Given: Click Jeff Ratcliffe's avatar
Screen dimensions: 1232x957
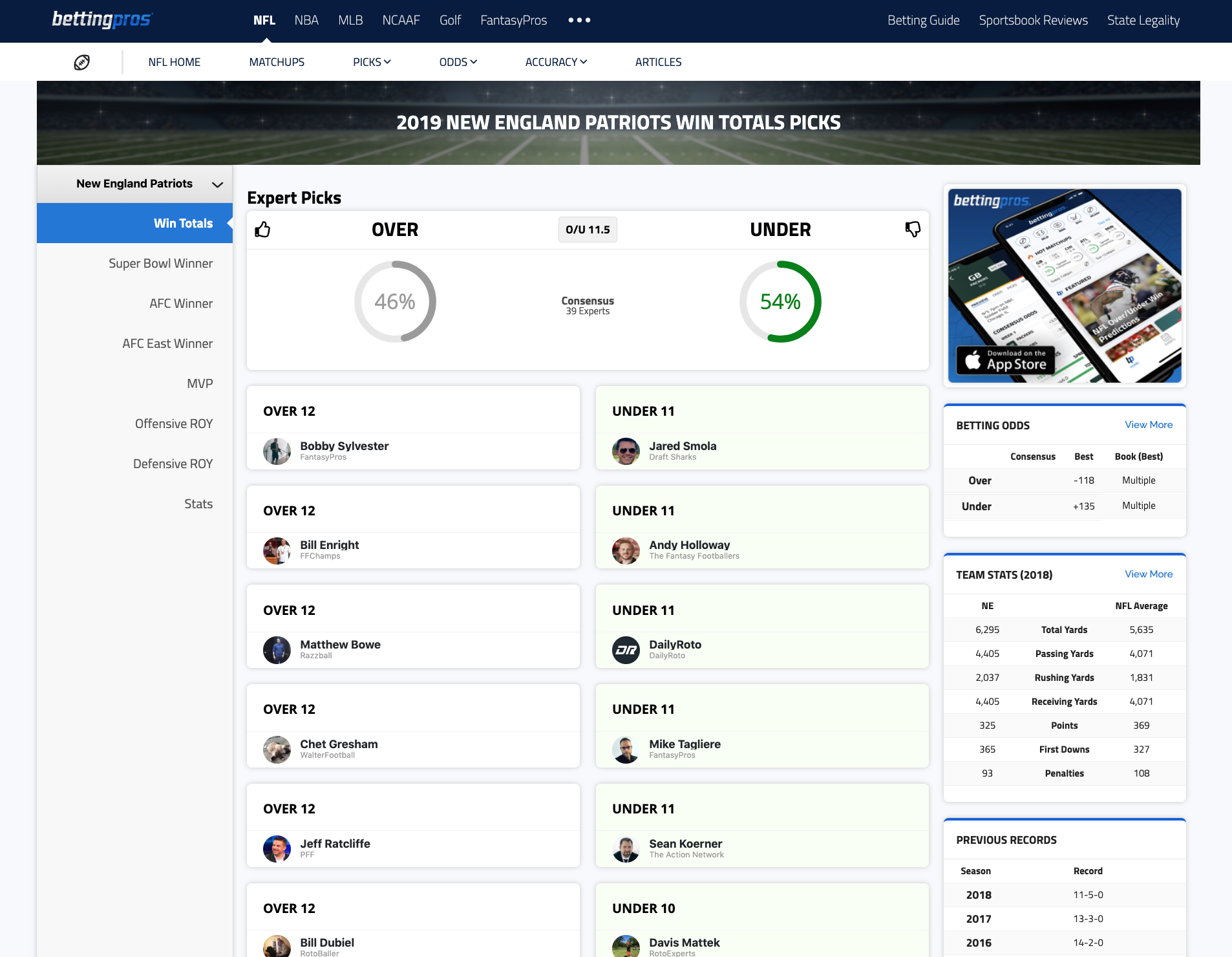Looking at the screenshot, I should pyautogui.click(x=277, y=850).
